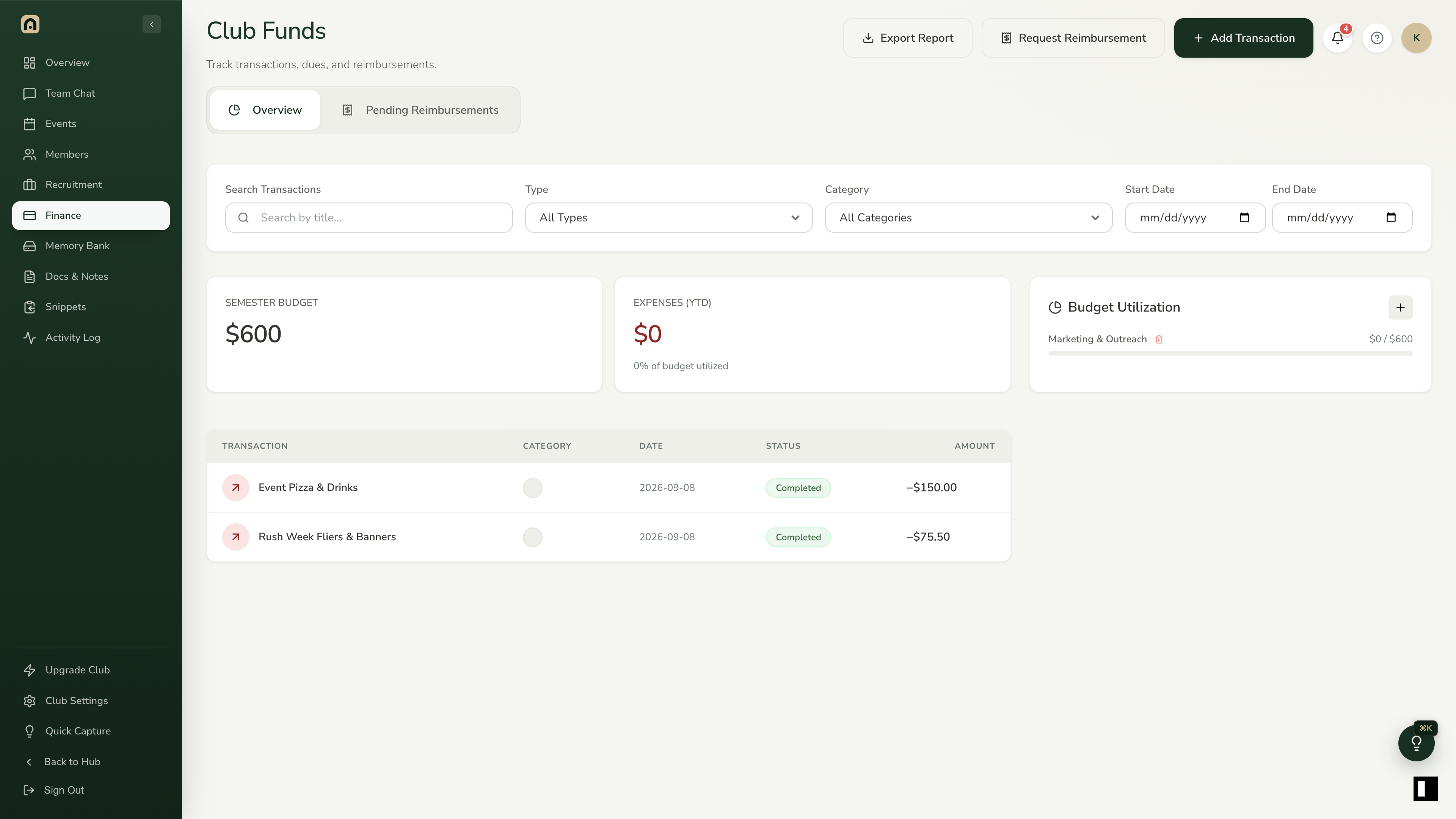1456x819 pixels.
Task: Click Request Reimbursement button
Action: 1073,38
